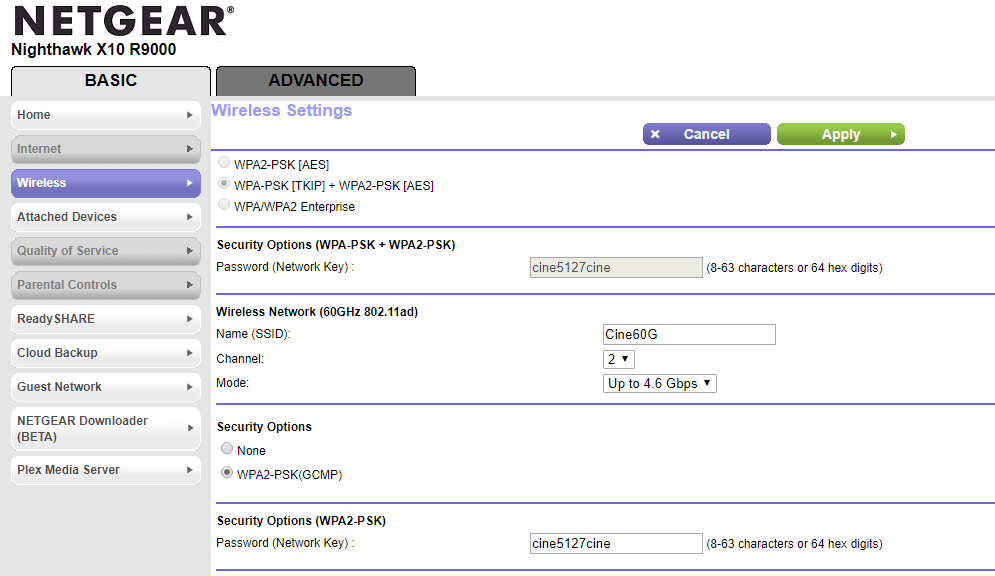Click the arrow icon beside Cloud Backup
This screenshot has width=995, height=576.
[x=189, y=353]
